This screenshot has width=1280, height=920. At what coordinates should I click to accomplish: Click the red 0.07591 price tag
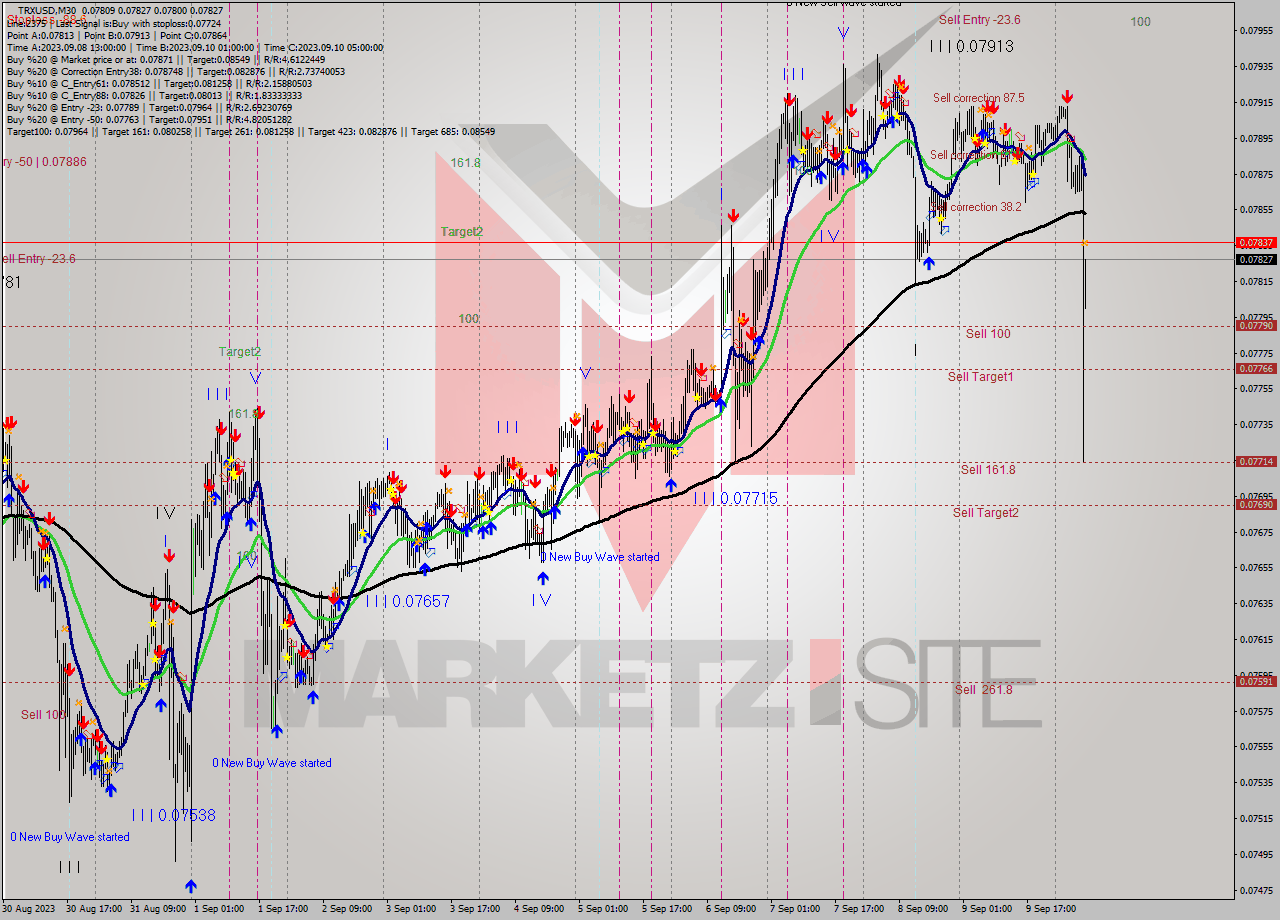pos(1256,681)
